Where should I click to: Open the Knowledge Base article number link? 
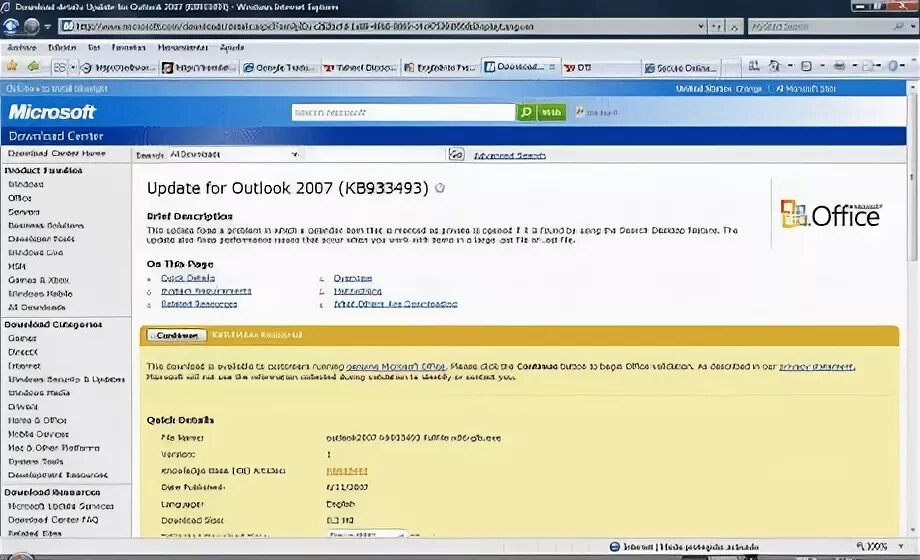pos(347,471)
